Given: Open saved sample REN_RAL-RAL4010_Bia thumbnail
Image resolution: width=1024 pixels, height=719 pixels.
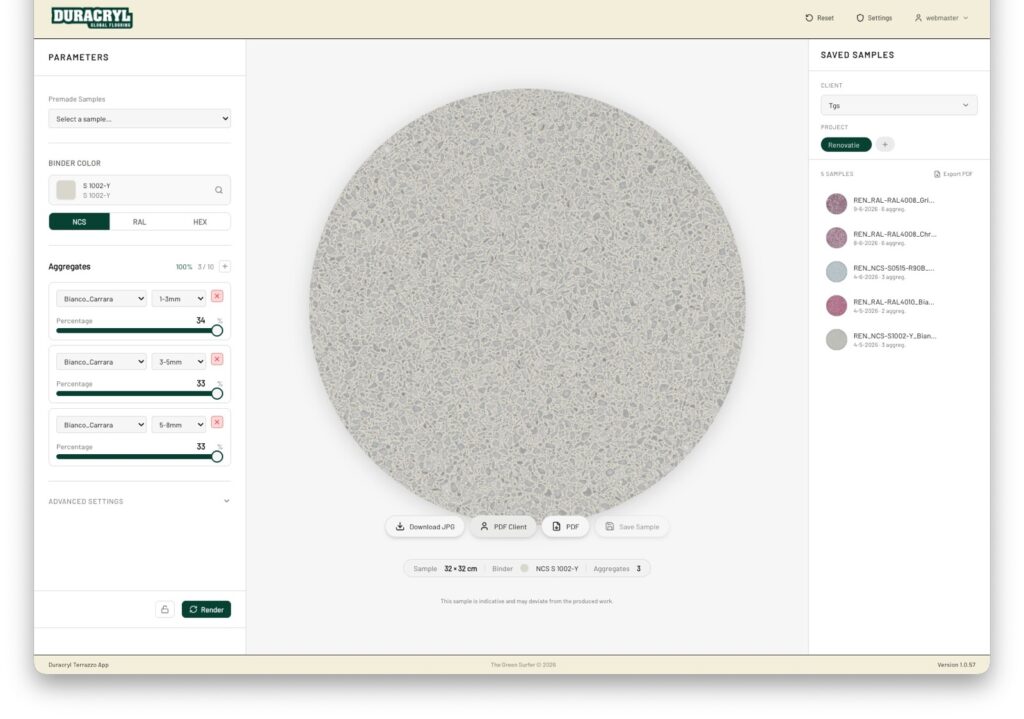Looking at the screenshot, I should click(837, 306).
